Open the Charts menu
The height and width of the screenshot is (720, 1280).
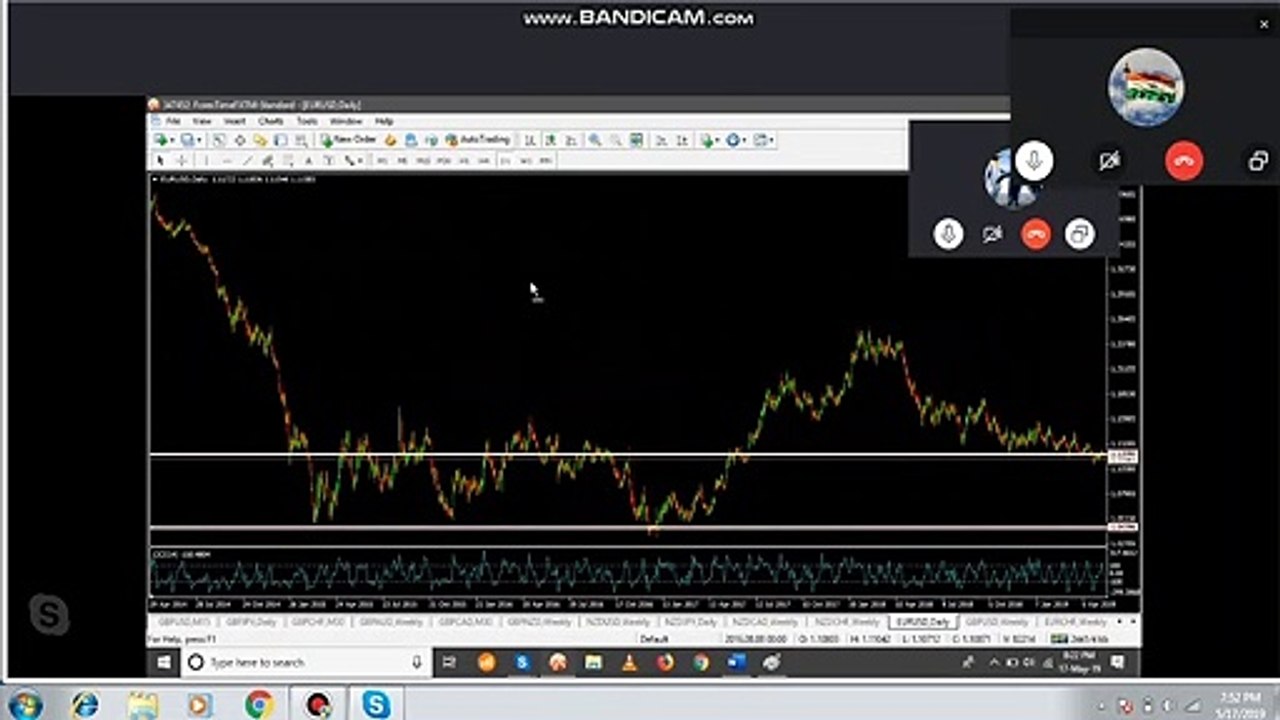pos(270,121)
